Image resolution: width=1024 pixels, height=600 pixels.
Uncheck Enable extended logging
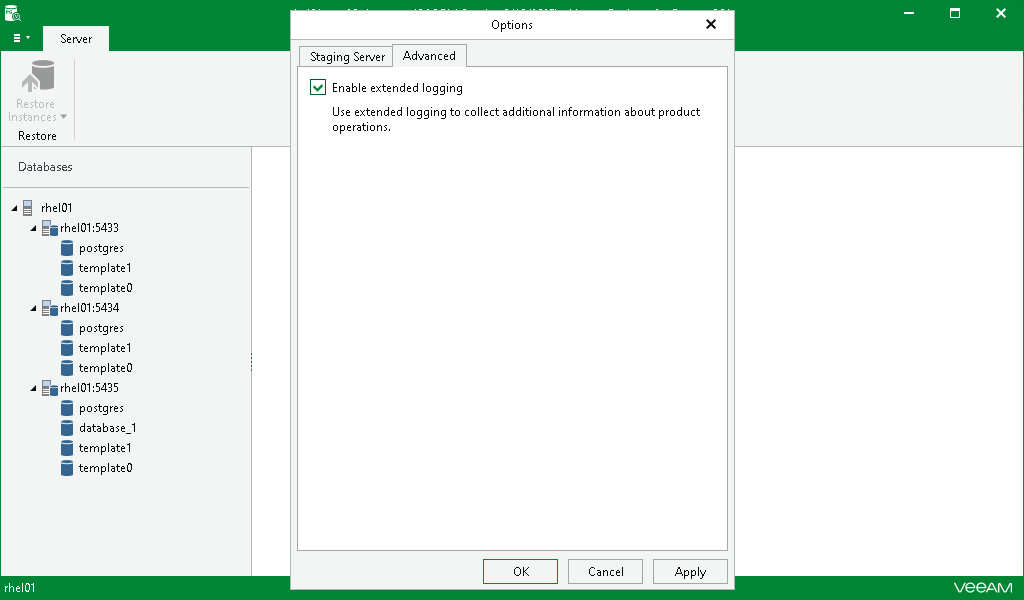pos(317,88)
